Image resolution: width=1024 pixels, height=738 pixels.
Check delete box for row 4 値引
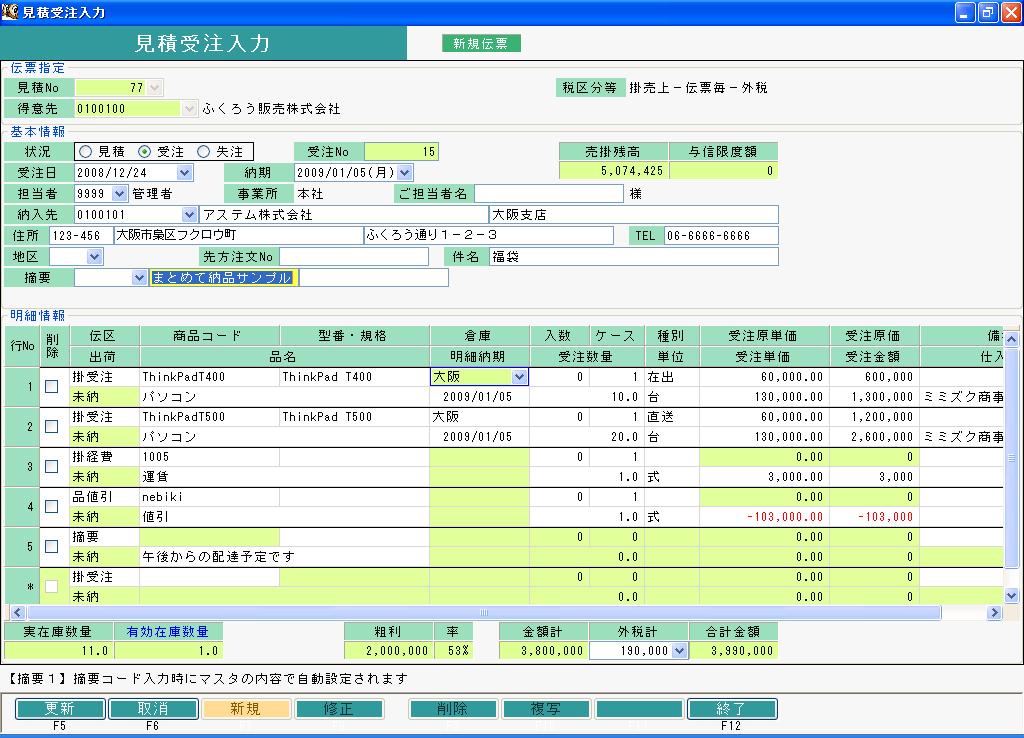(51, 506)
